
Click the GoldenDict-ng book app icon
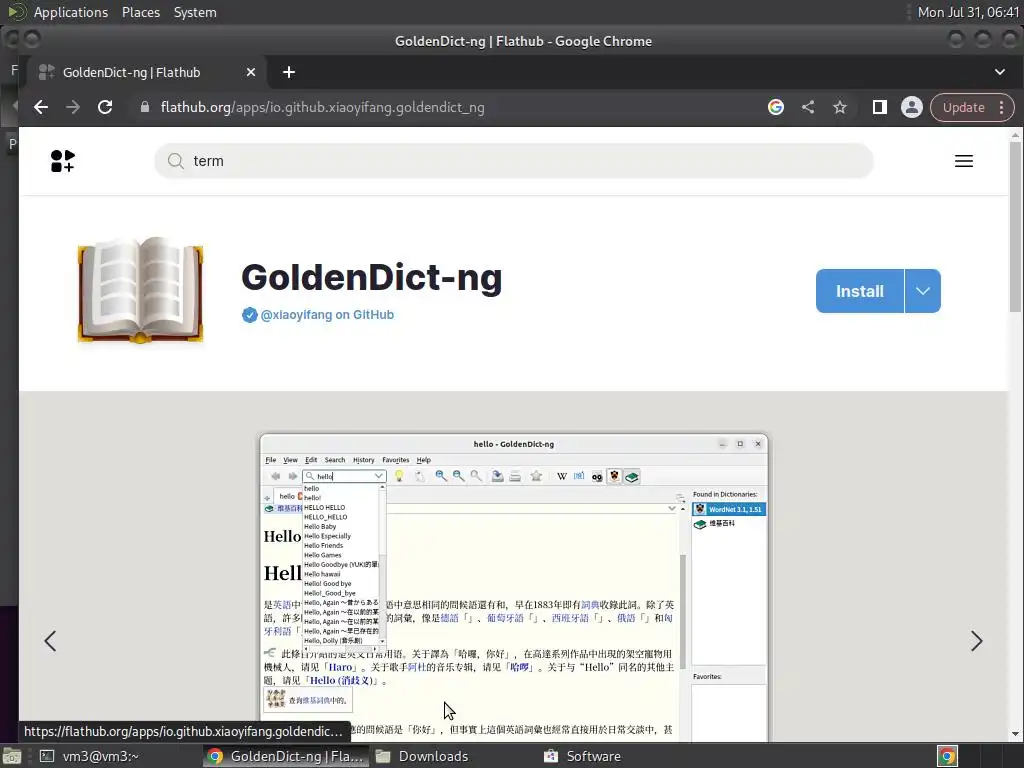click(x=140, y=291)
